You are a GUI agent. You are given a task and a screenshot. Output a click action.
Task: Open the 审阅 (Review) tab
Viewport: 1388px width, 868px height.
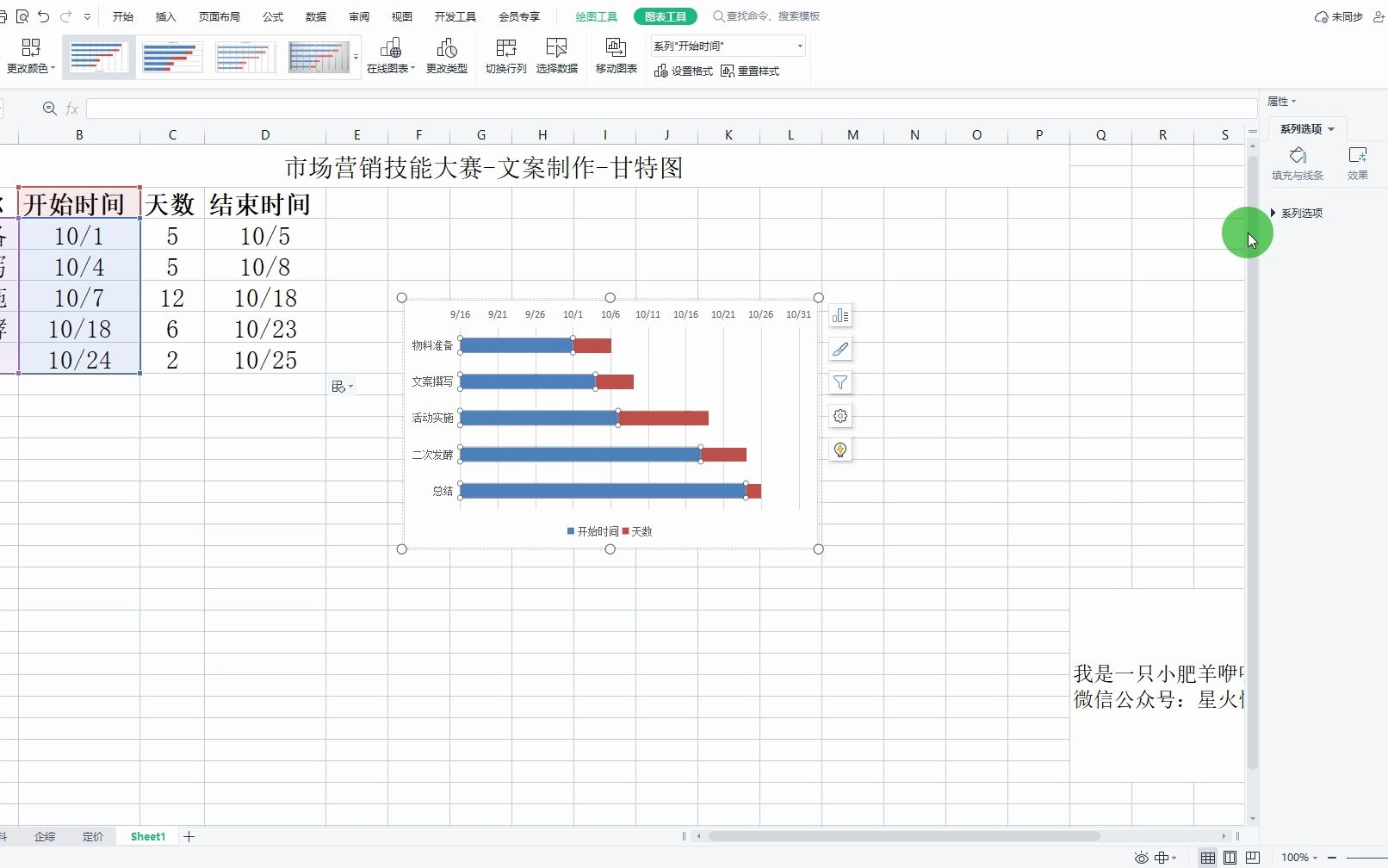click(x=359, y=16)
